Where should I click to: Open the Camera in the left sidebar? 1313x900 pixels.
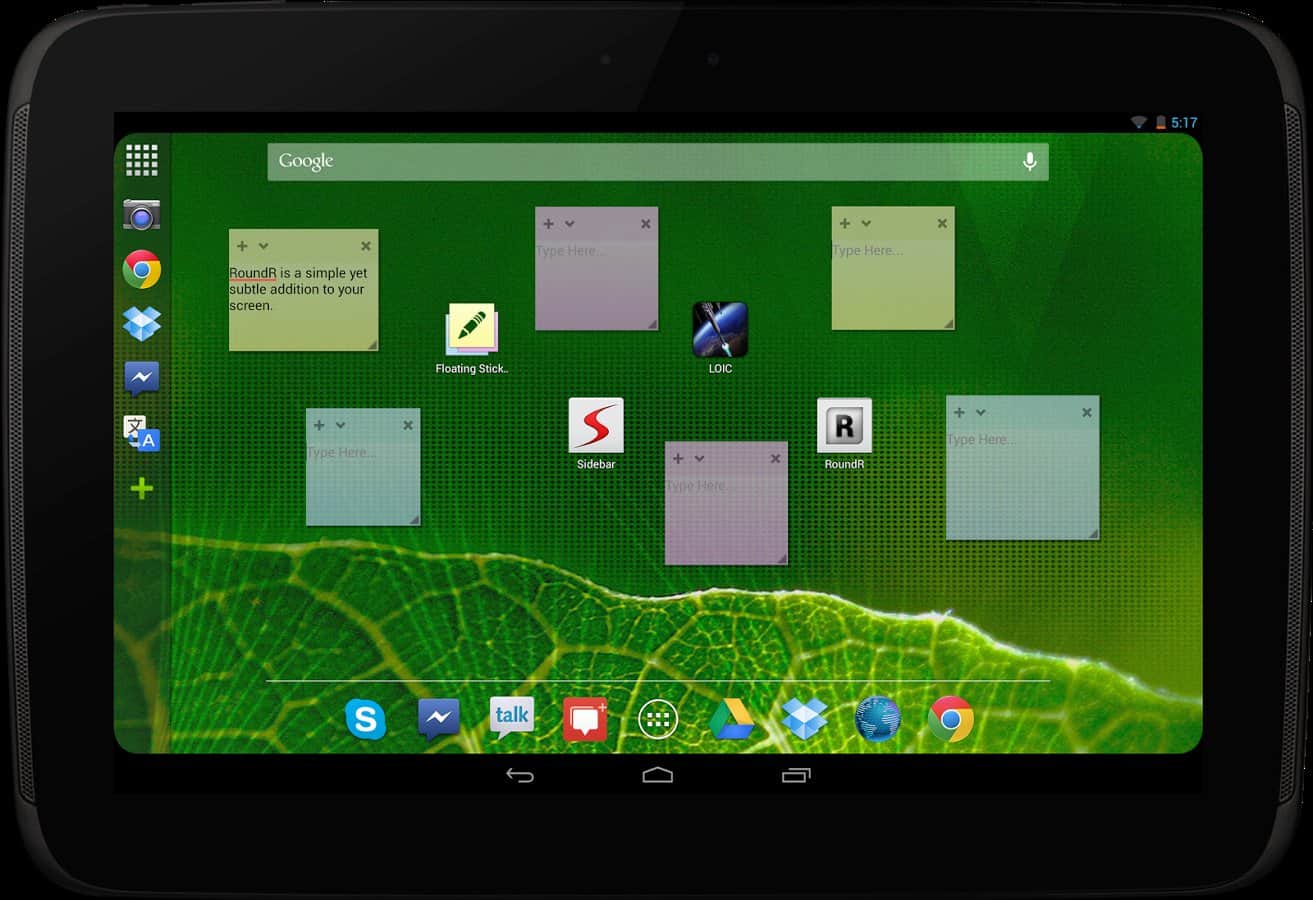(x=142, y=215)
